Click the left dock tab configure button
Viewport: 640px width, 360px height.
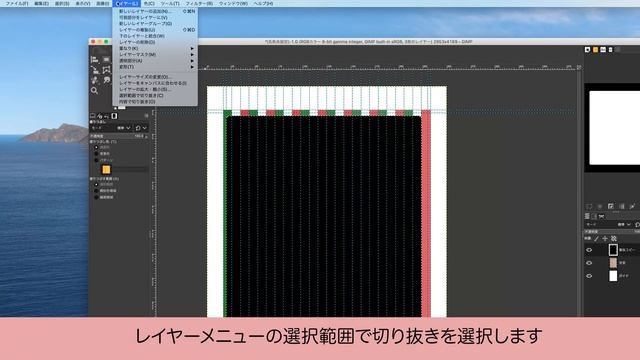(x=147, y=116)
